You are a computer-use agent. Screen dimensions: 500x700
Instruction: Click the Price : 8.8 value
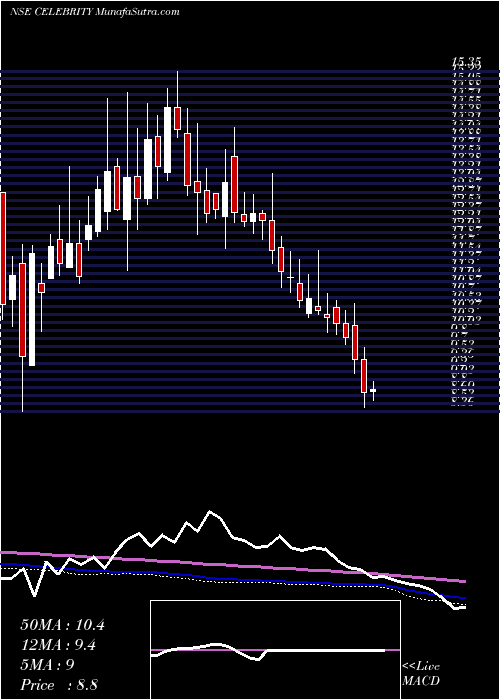click(59, 685)
